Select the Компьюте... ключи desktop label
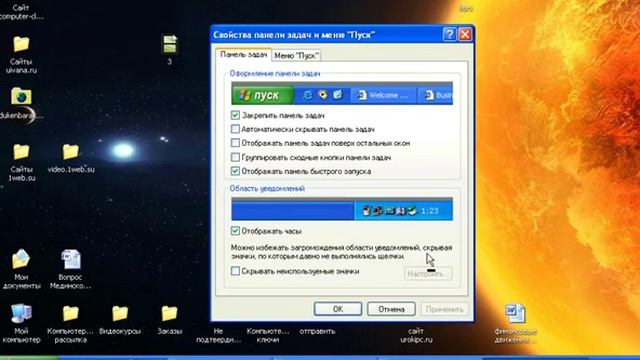The width and height of the screenshot is (640, 360). [x=268, y=335]
